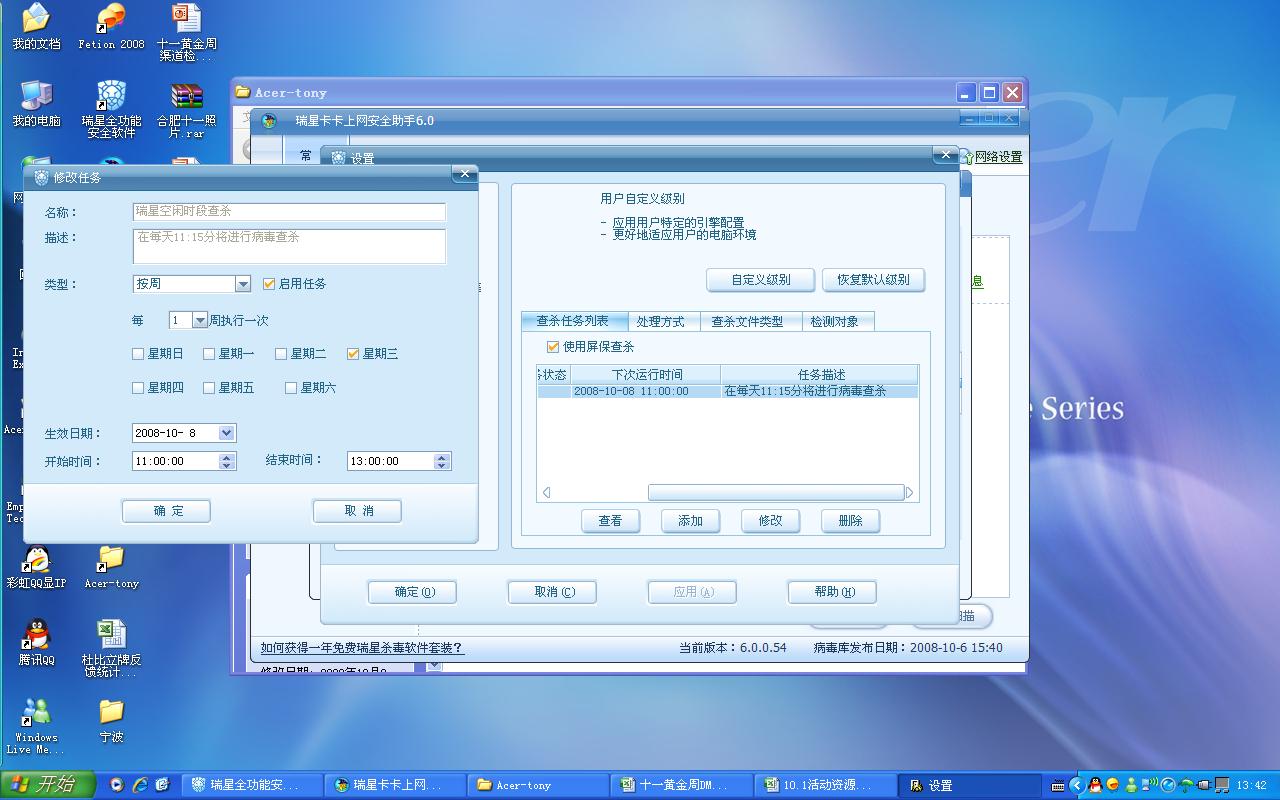Image resolution: width=1280 pixels, height=800 pixels.
Task: Click the 恢复默认级别 button
Action: coord(873,280)
